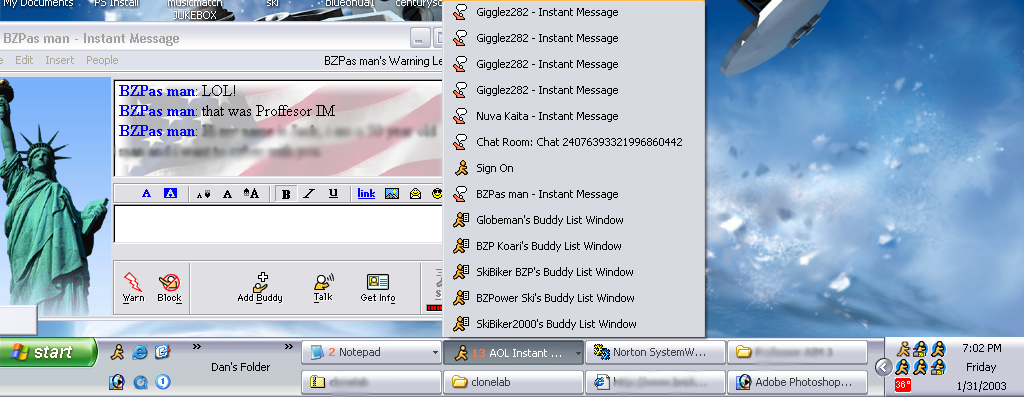The height and width of the screenshot is (397, 1024).
Task: Toggle underline formatting in the IM toolbar
Action: tap(333, 194)
